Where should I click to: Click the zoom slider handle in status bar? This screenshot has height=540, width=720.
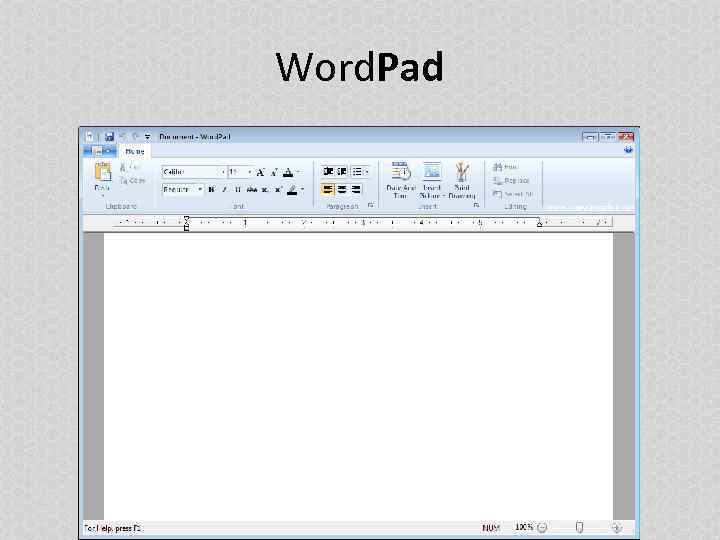click(x=579, y=528)
